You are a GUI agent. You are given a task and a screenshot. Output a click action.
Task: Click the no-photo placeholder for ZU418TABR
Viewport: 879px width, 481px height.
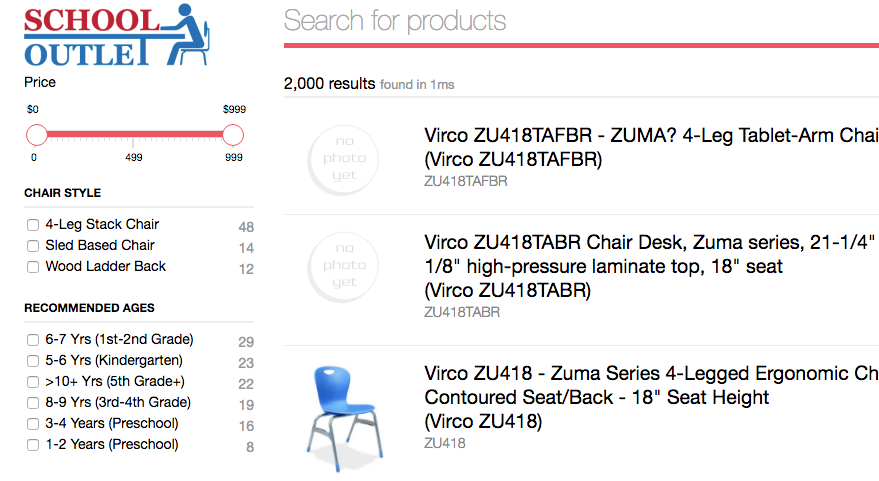point(343,267)
